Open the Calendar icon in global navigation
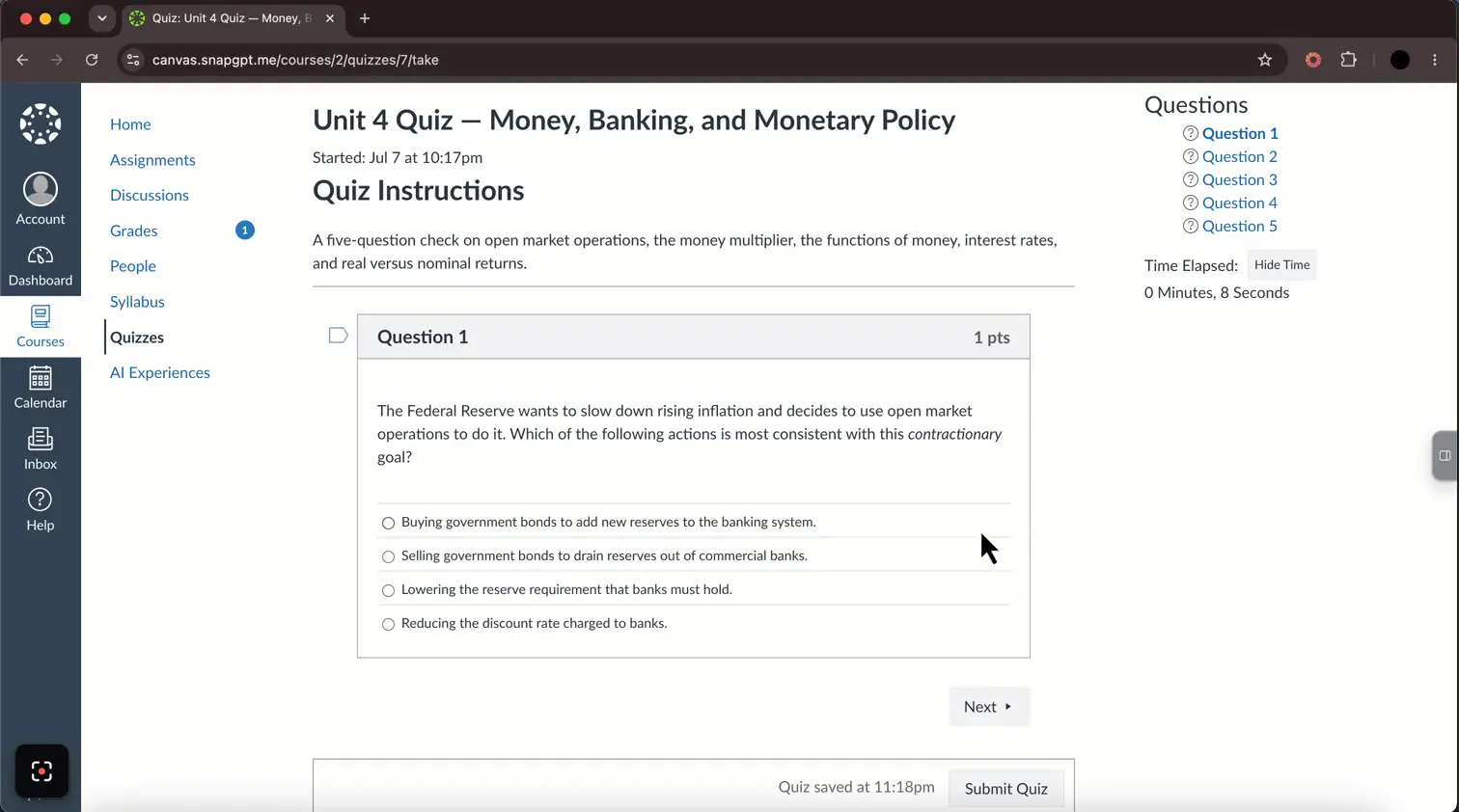 click(x=41, y=378)
